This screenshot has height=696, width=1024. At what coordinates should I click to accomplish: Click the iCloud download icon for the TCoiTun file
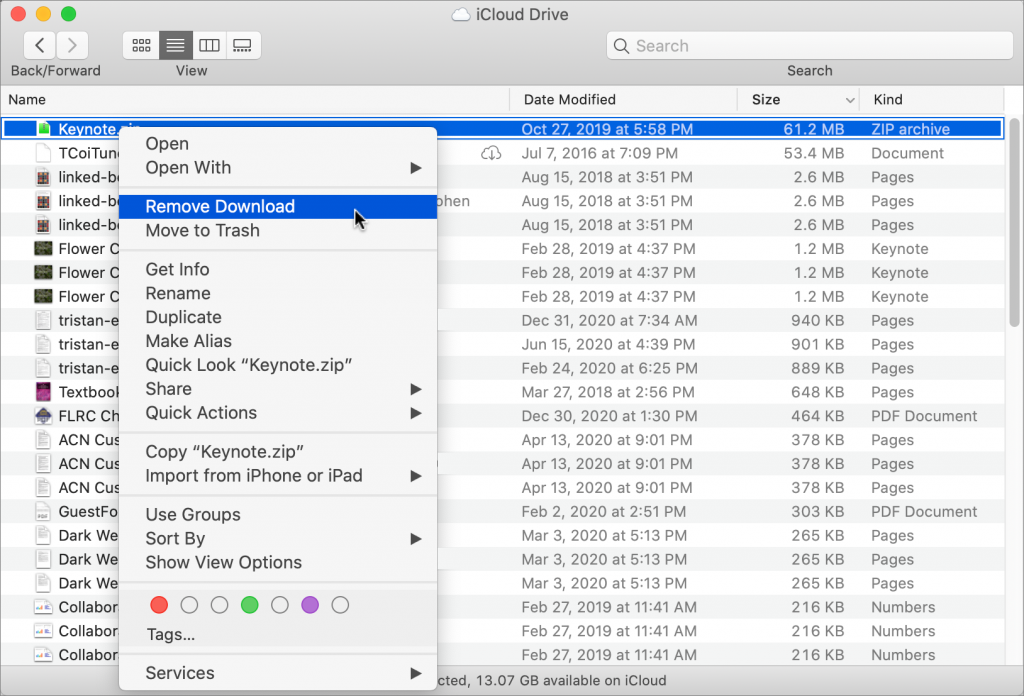pyautogui.click(x=491, y=153)
